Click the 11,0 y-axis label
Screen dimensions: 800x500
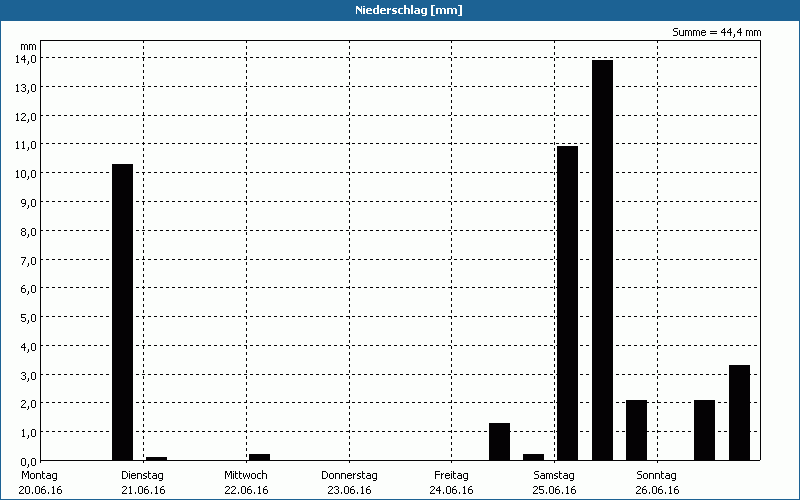(x=26, y=145)
